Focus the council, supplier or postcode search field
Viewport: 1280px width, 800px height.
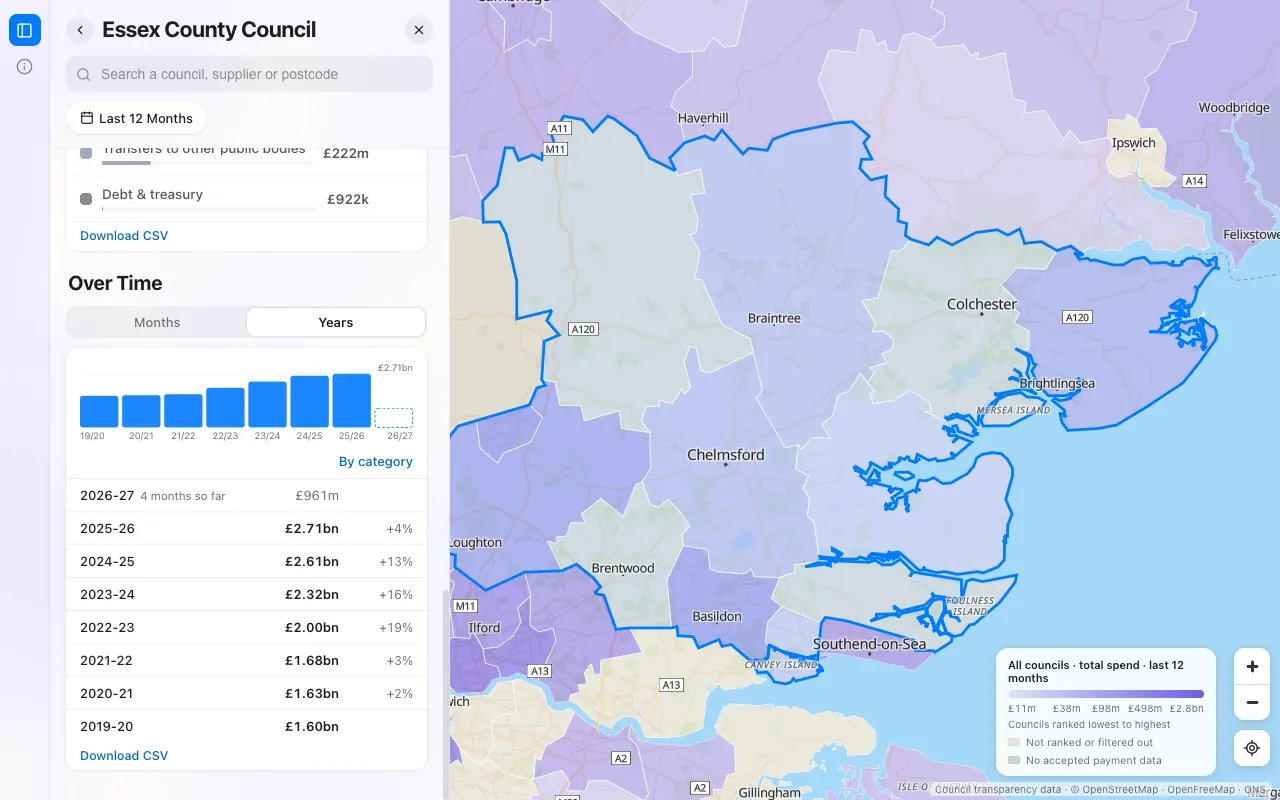[x=249, y=74]
